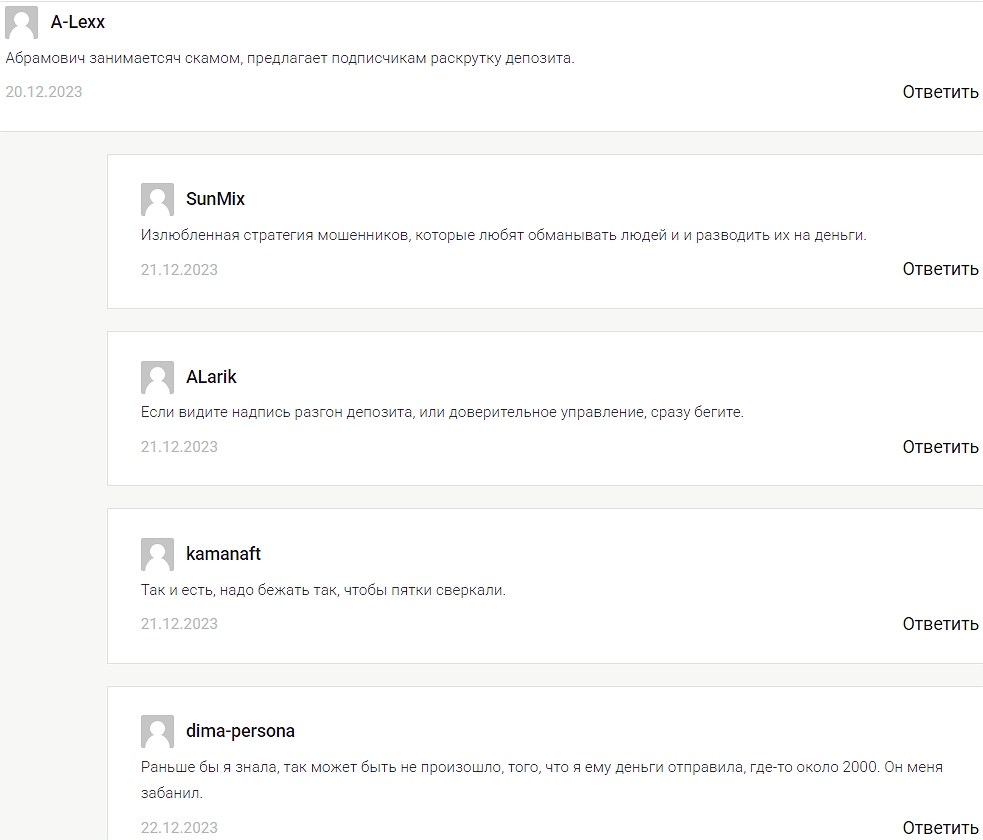Viewport: 983px width, 840px height.
Task: Click ALarik's avatar icon
Action: pos(157,377)
